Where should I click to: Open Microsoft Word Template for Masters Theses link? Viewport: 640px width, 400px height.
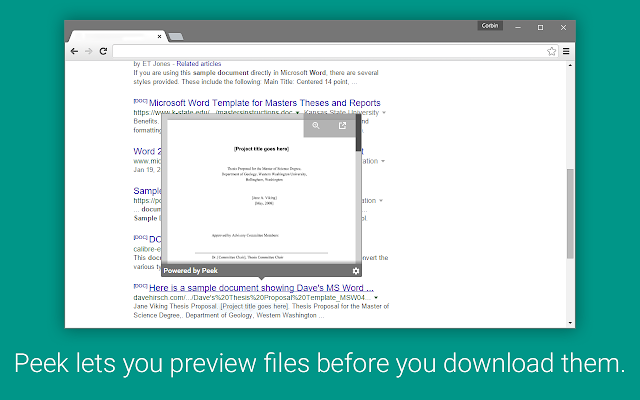264,103
